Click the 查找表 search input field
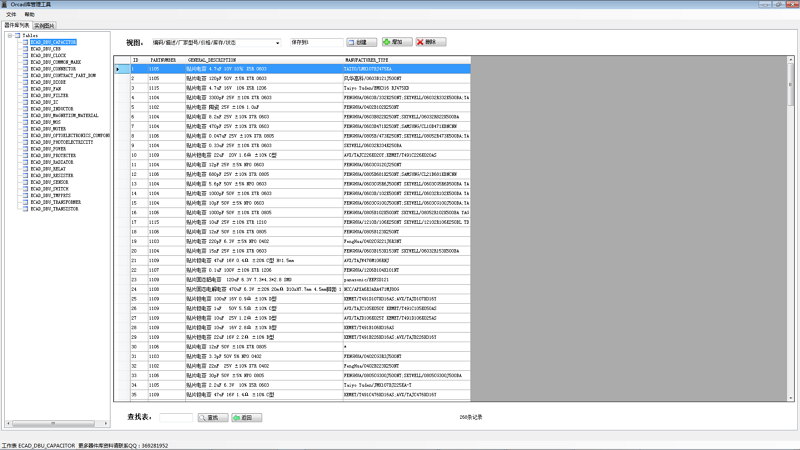Image resolution: width=800 pixels, height=450 pixels. tap(176, 416)
